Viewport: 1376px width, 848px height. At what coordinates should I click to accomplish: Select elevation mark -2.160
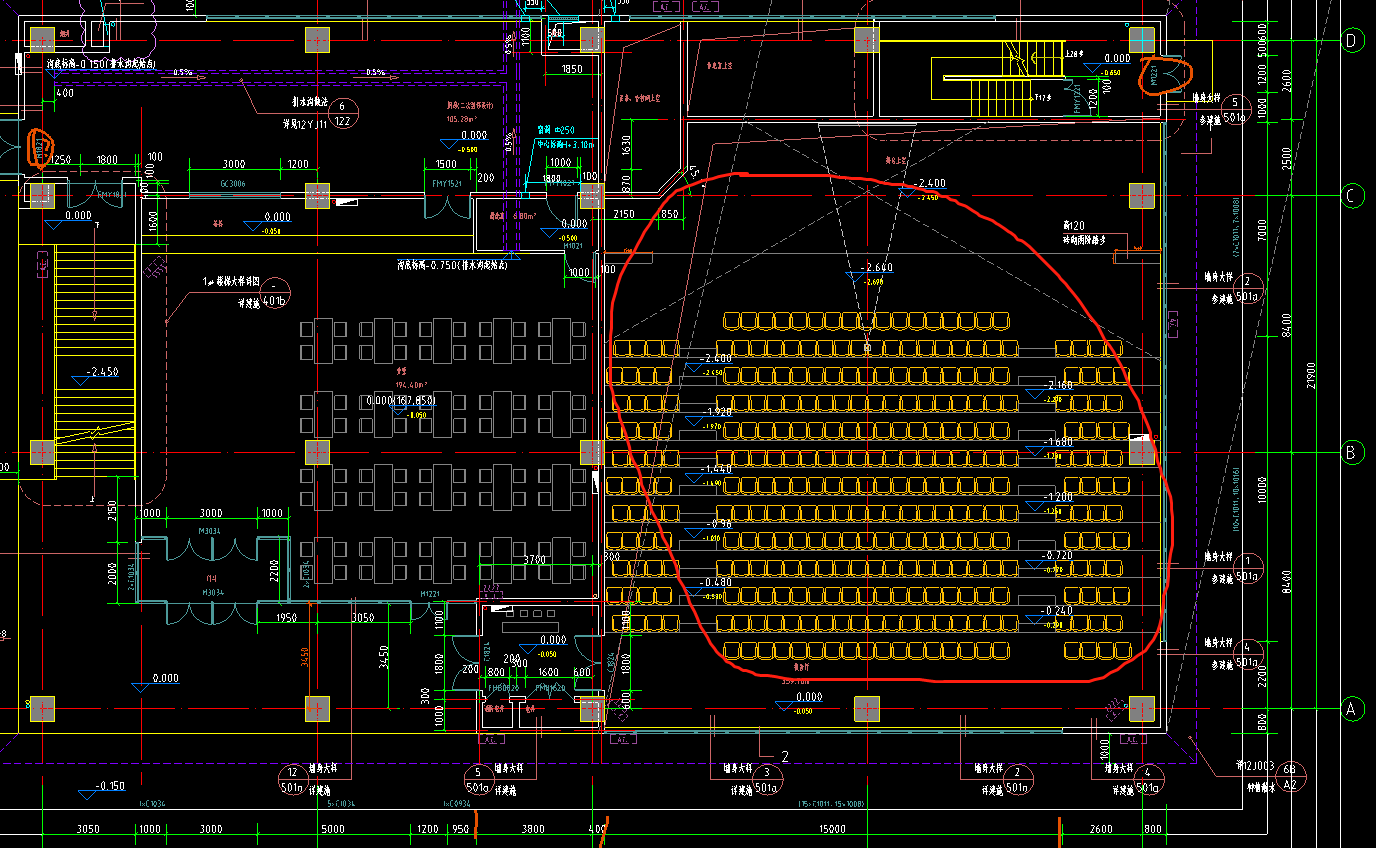click(x=1058, y=385)
